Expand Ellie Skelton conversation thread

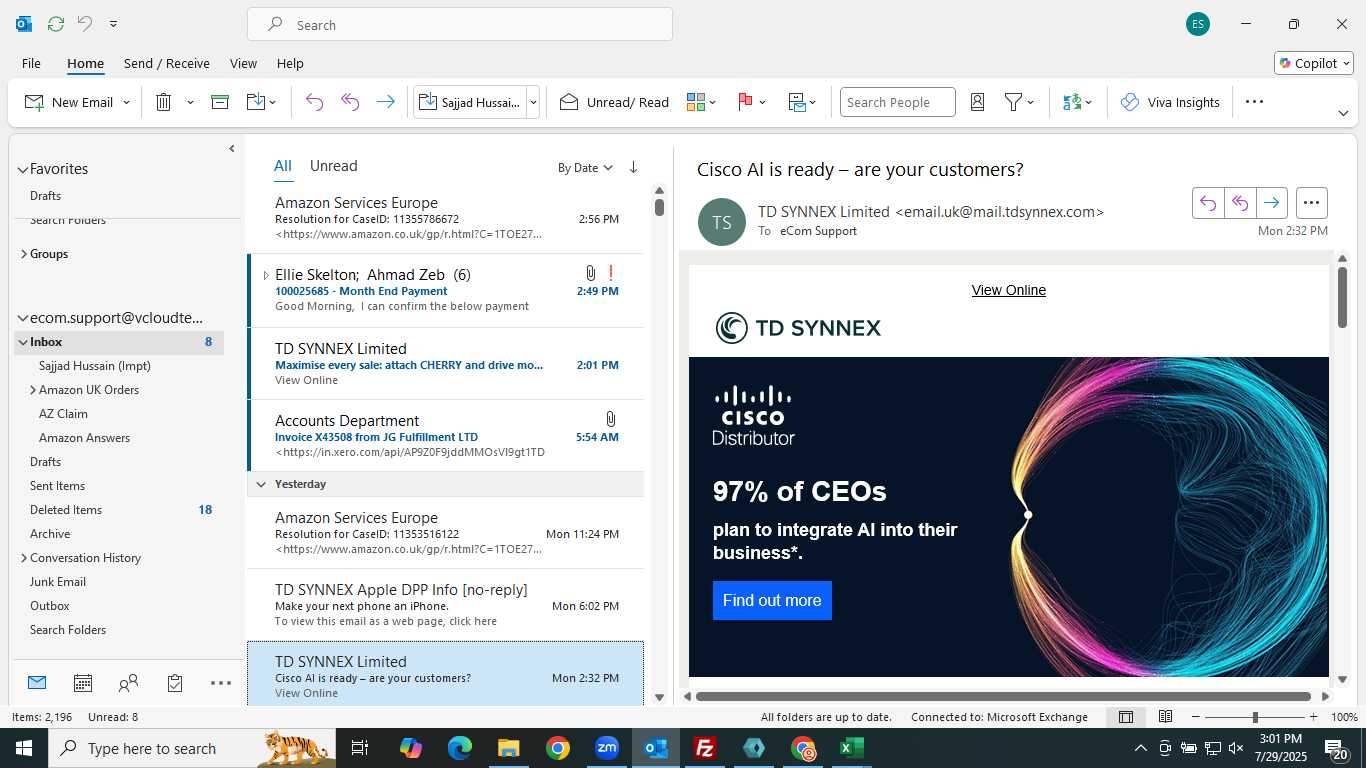tap(265, 275)
